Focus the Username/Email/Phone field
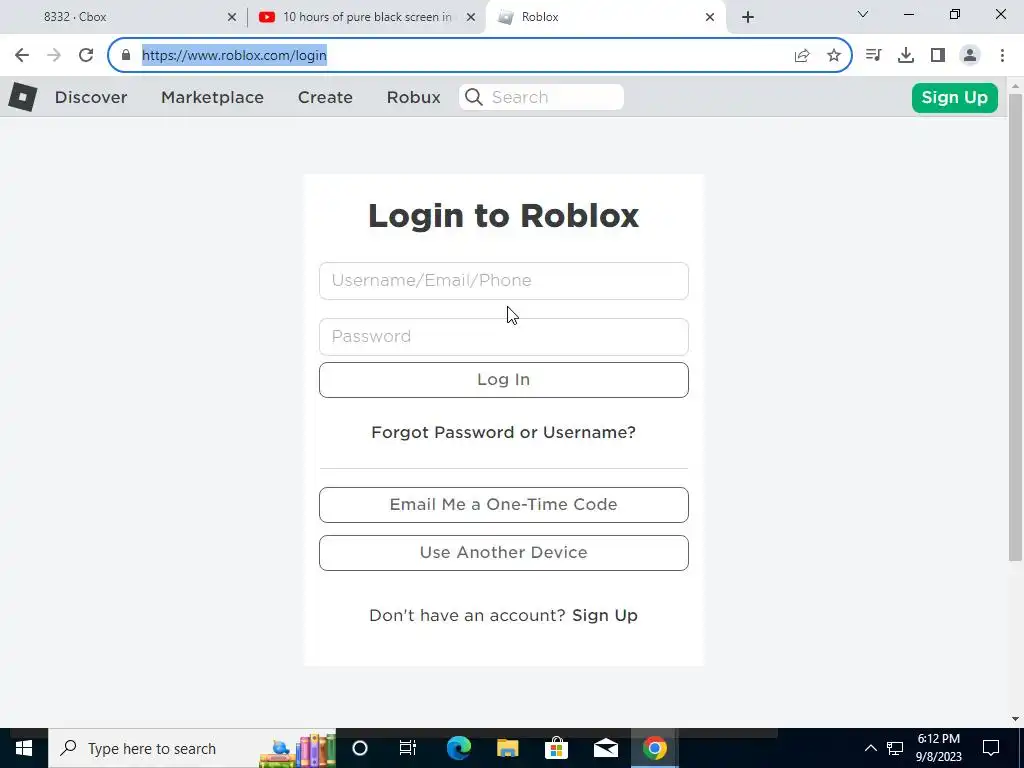This screenshot has width=1024, height=768. [504, 281]
